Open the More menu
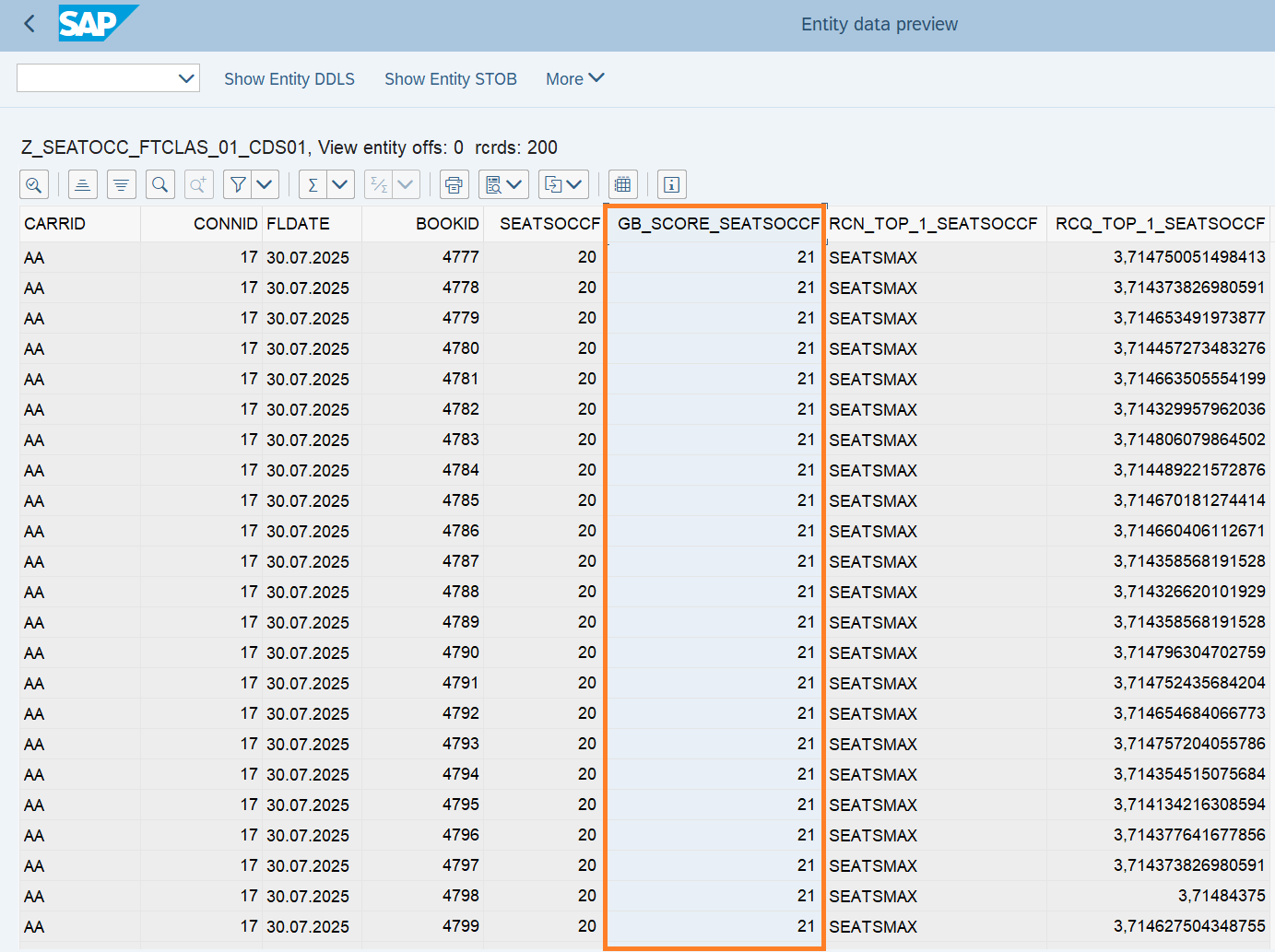1275x952 pixels. [574, 79]
